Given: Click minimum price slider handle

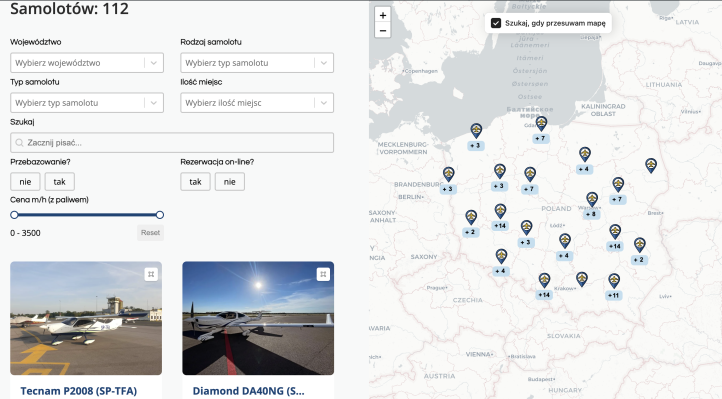Looking at the screenshot, I should tap(14, 215).
